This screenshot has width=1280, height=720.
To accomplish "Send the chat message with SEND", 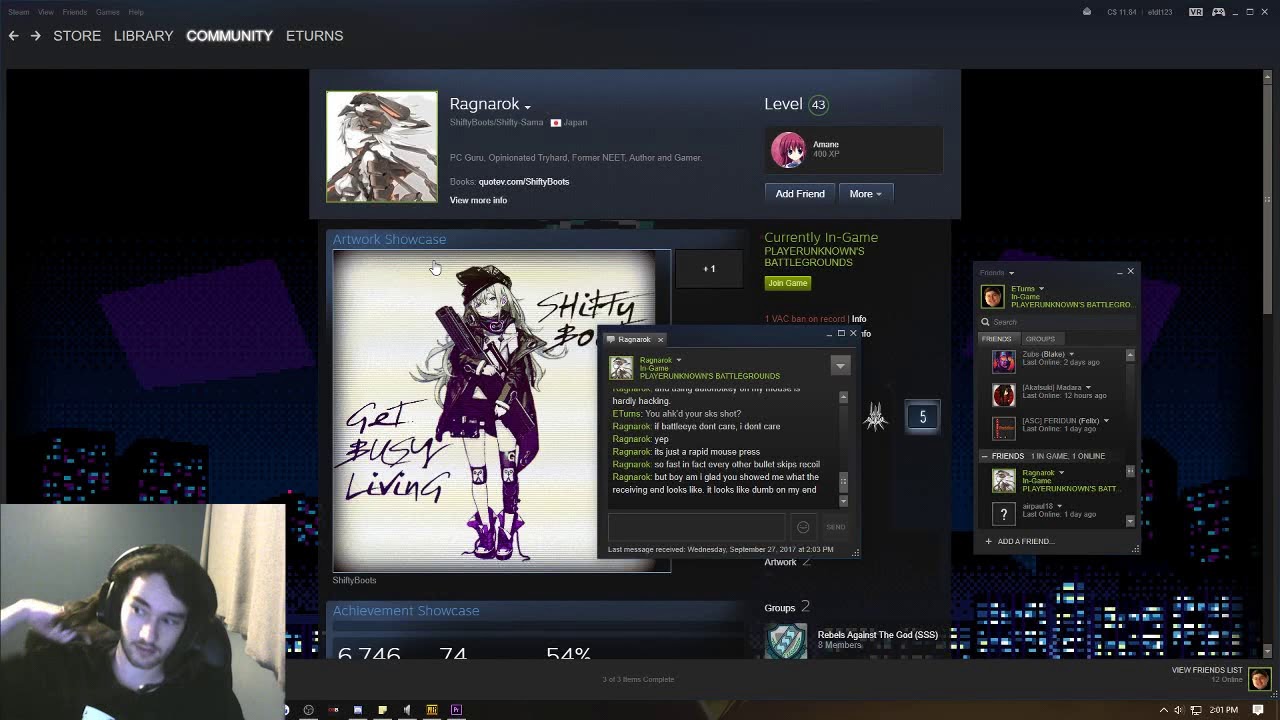I will pyautogui.click(x=835, y=527).
